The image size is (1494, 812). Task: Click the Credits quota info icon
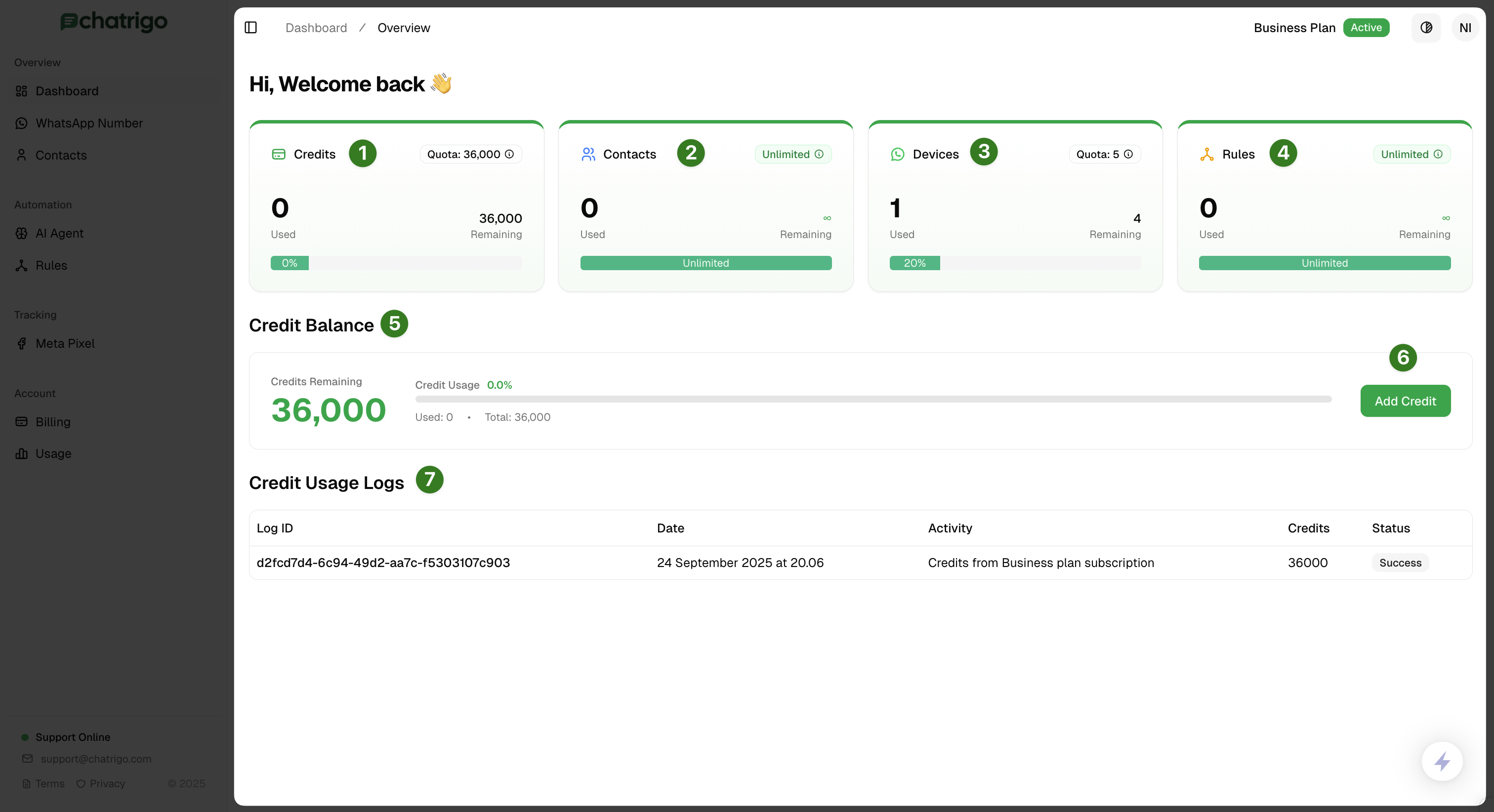[x=509, y=154]
